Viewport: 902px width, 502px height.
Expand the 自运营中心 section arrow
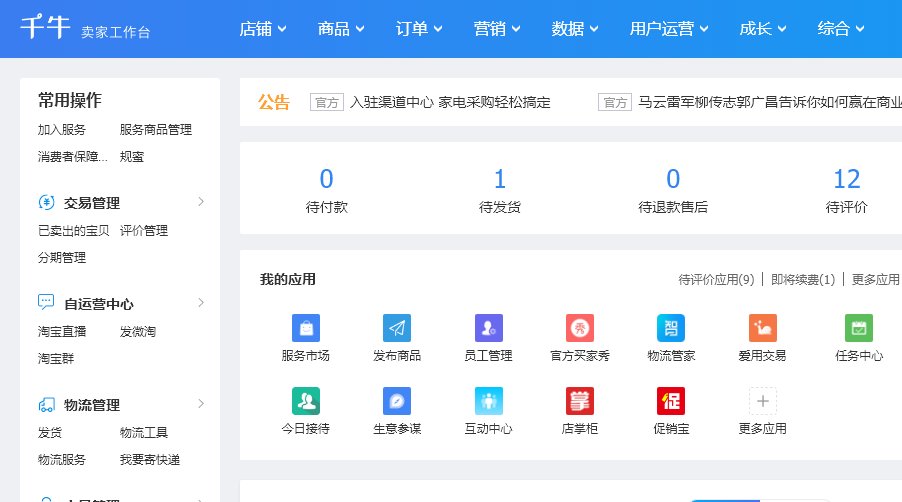tap(201, 302)
